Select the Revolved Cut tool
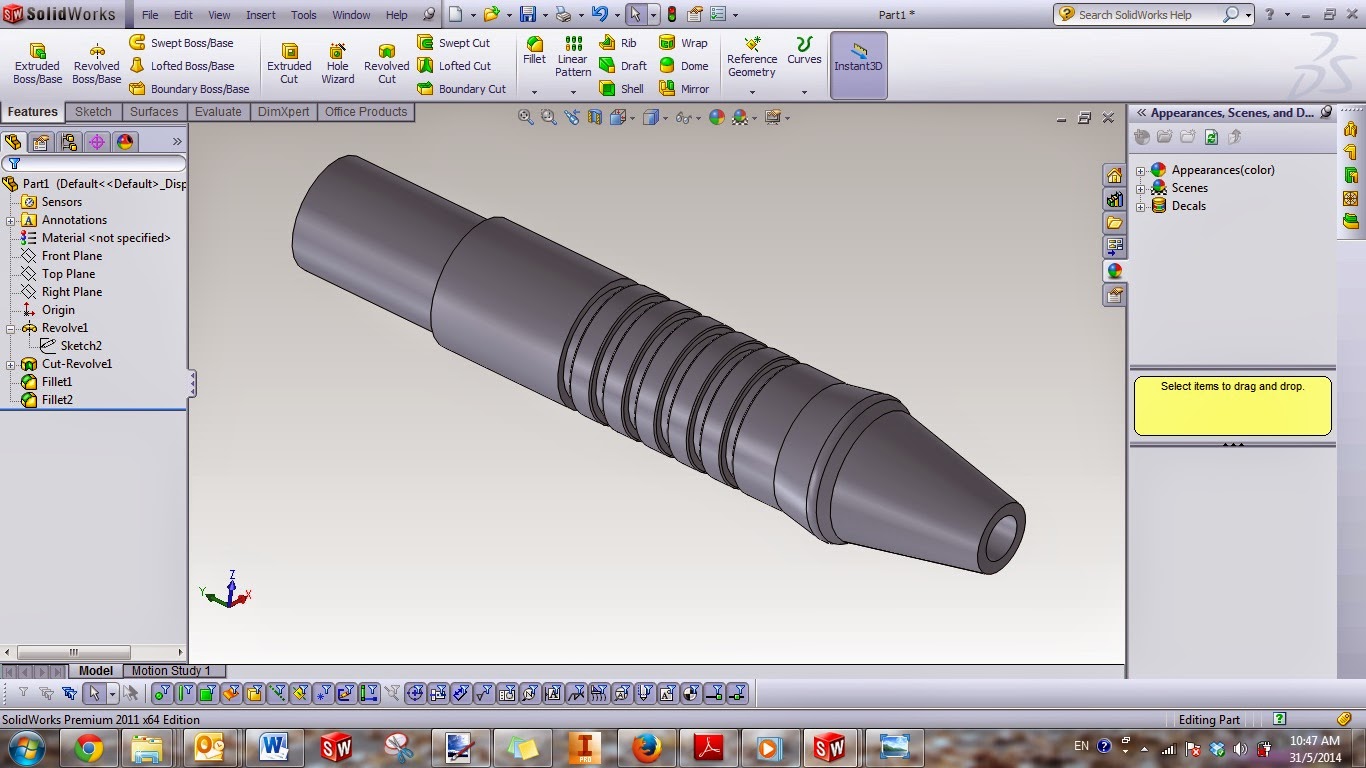Viewport: 1366px width, 768px height. tap(387, 63)
